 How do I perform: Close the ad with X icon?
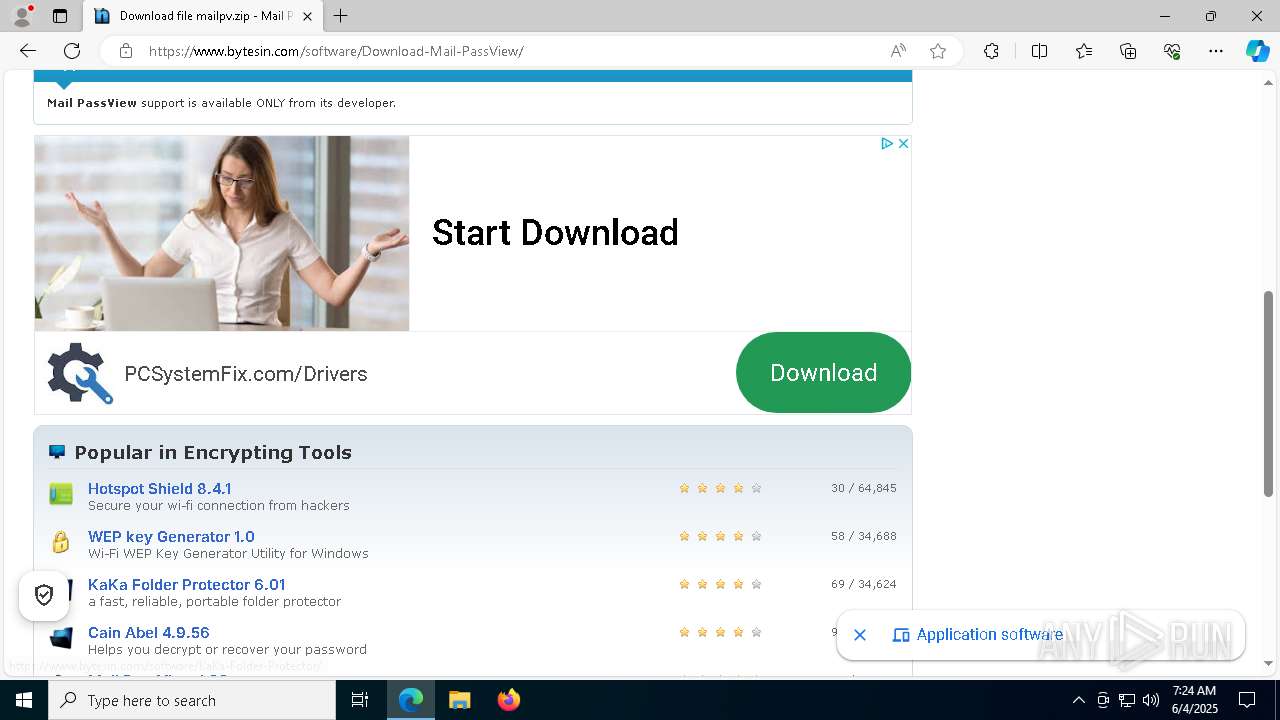[903, 144]
